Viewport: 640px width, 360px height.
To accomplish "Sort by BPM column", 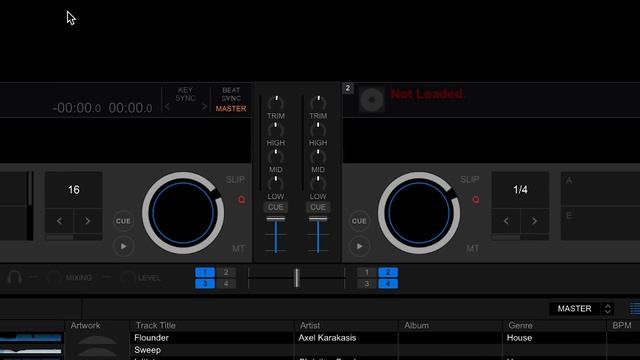I will [623, 325].
